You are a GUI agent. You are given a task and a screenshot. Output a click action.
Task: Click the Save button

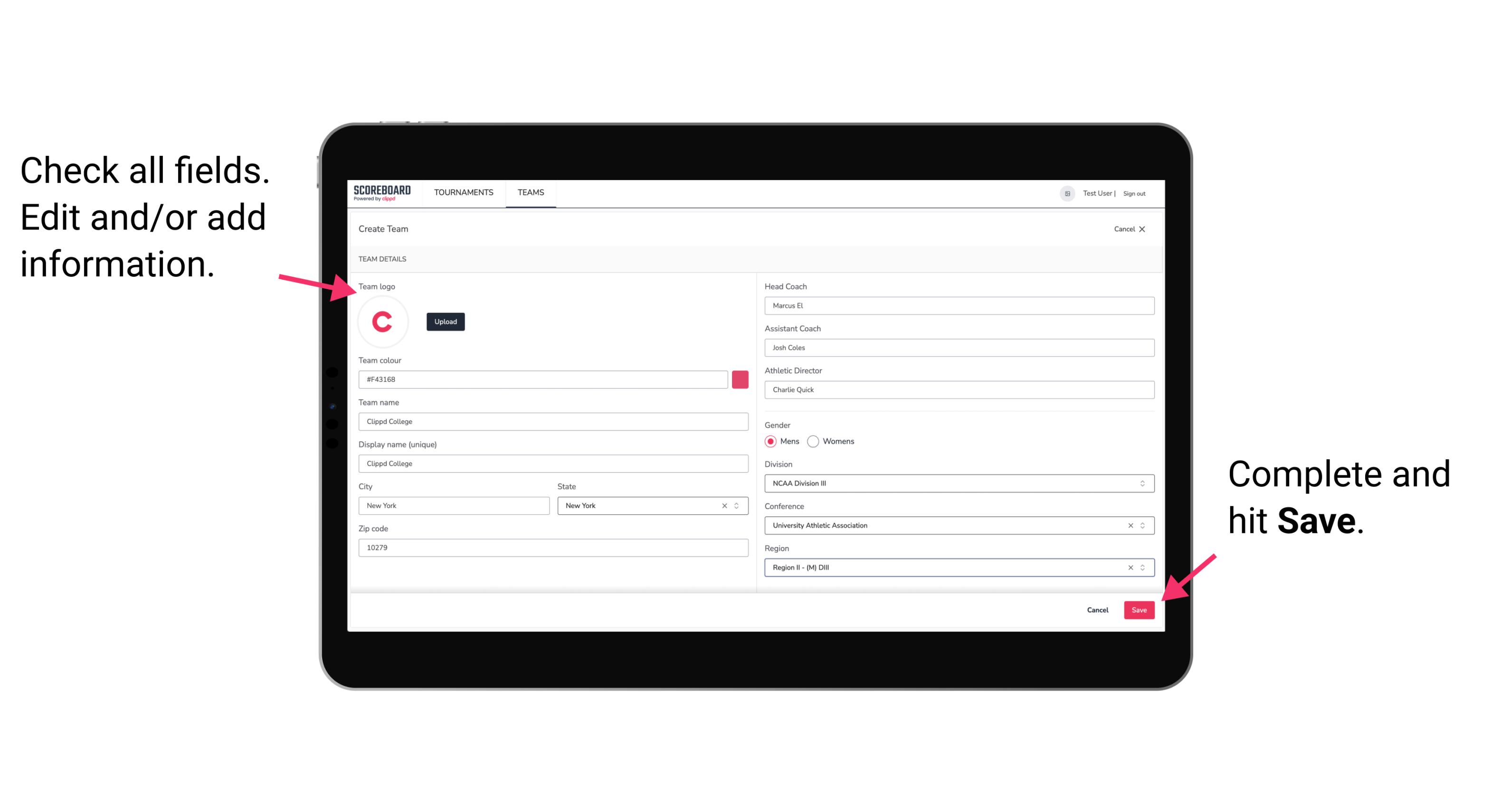(1139, 608)
